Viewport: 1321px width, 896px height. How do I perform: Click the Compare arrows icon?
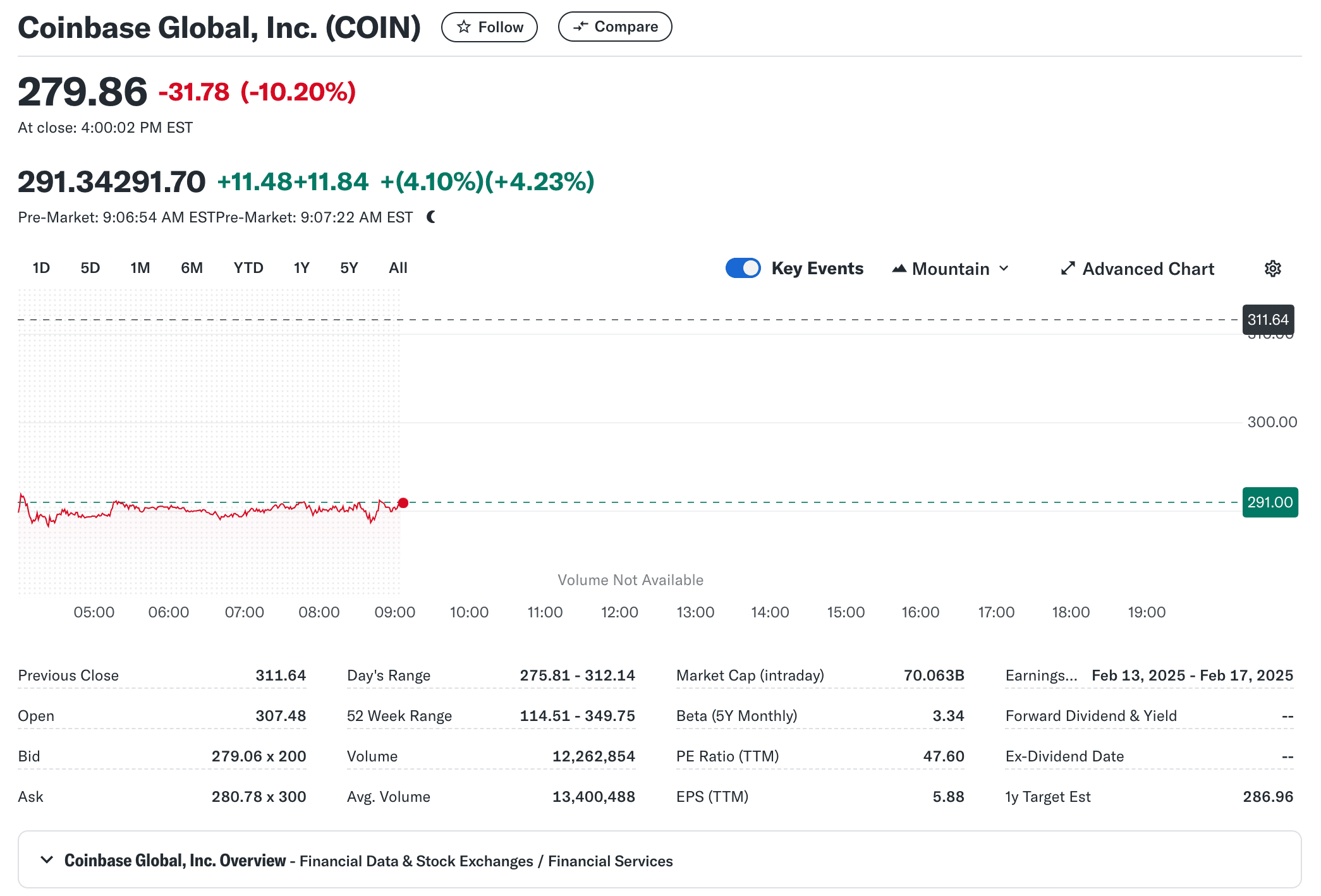[582, 27]
